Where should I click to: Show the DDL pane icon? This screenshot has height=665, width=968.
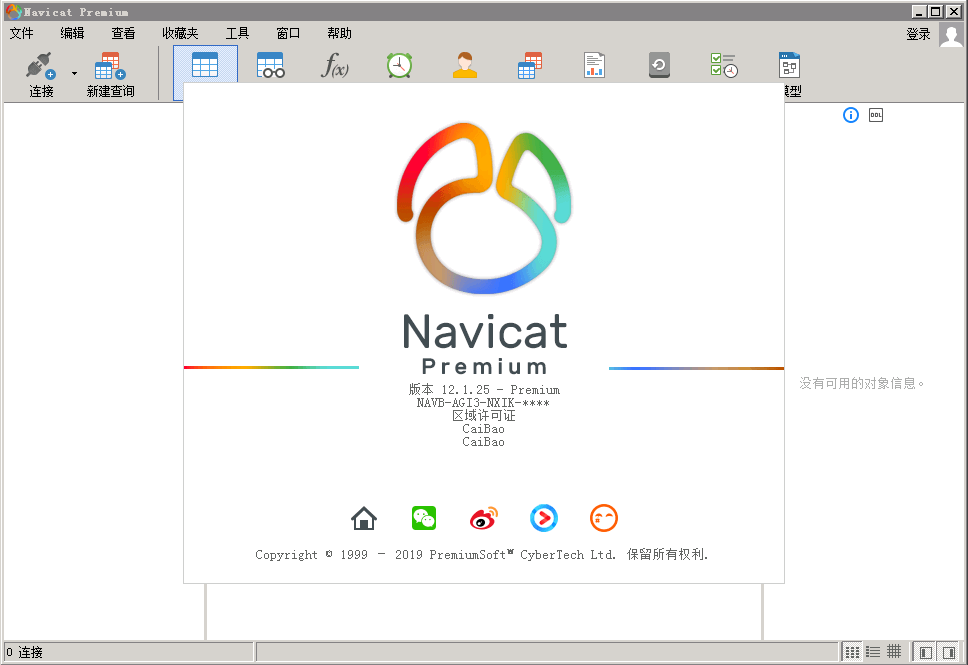876,115
